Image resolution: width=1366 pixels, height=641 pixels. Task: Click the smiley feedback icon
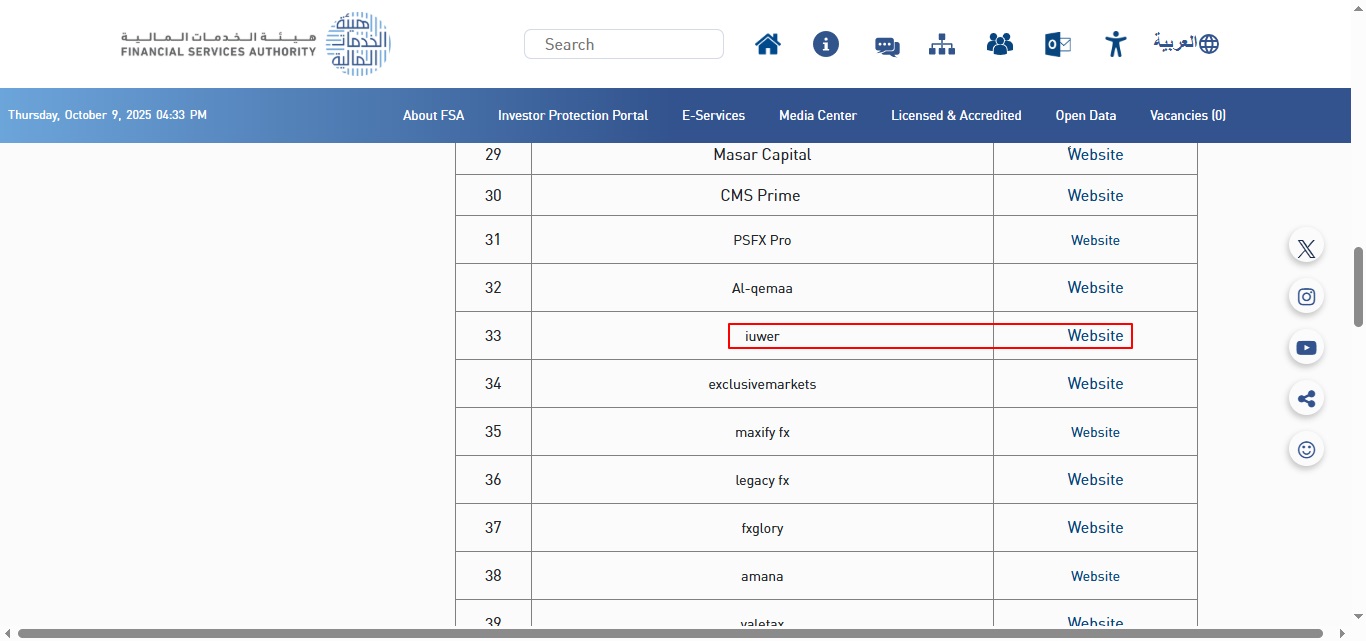click(x=1306, y=450)
